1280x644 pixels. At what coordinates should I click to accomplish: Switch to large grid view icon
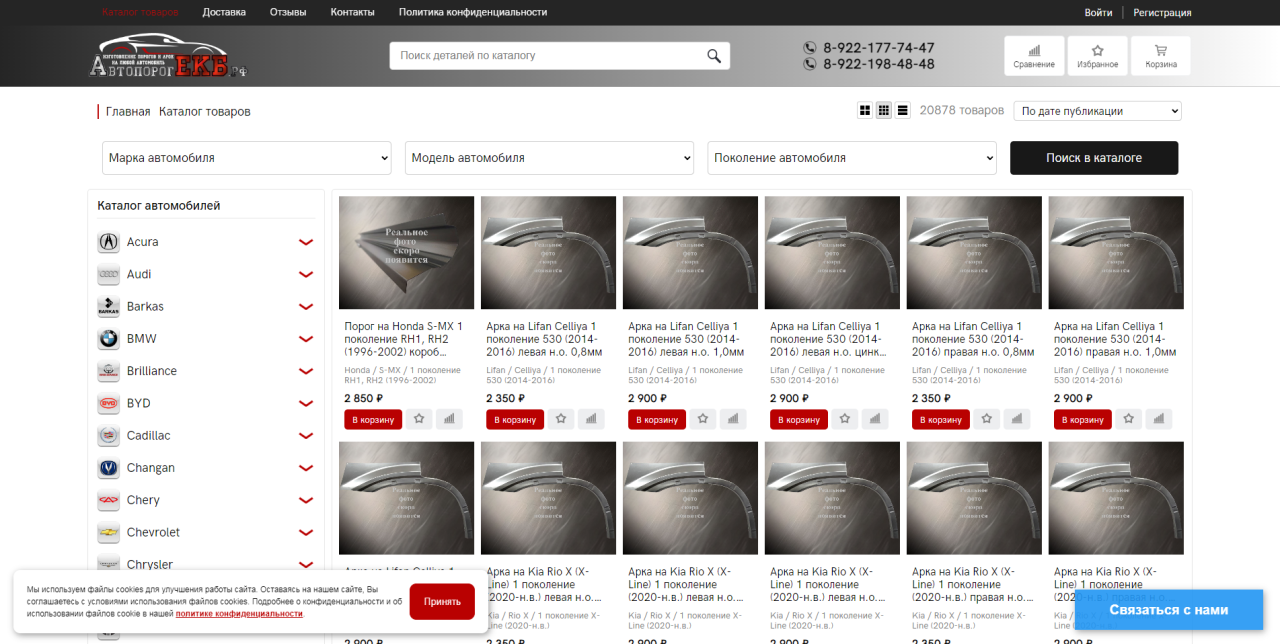(x=865, y=111)
